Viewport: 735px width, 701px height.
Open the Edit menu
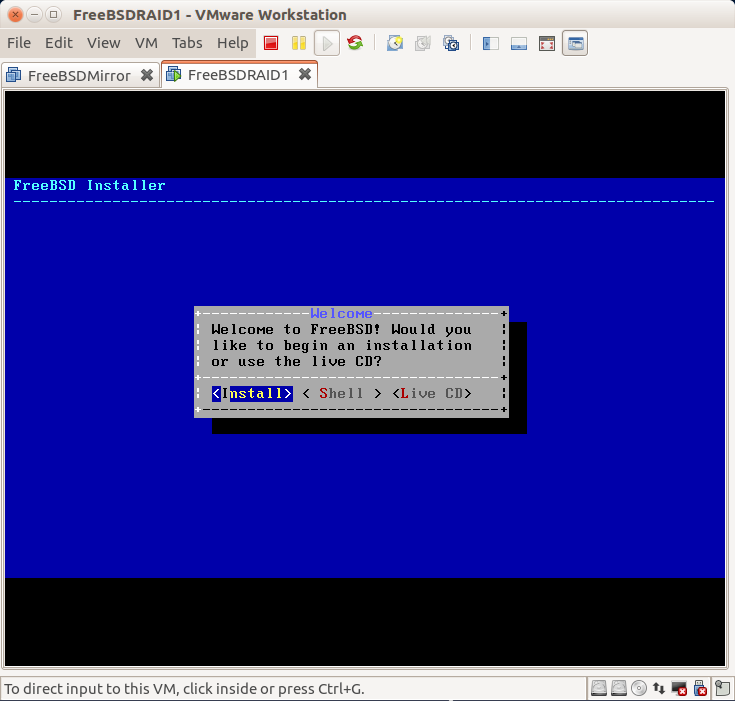59,43
